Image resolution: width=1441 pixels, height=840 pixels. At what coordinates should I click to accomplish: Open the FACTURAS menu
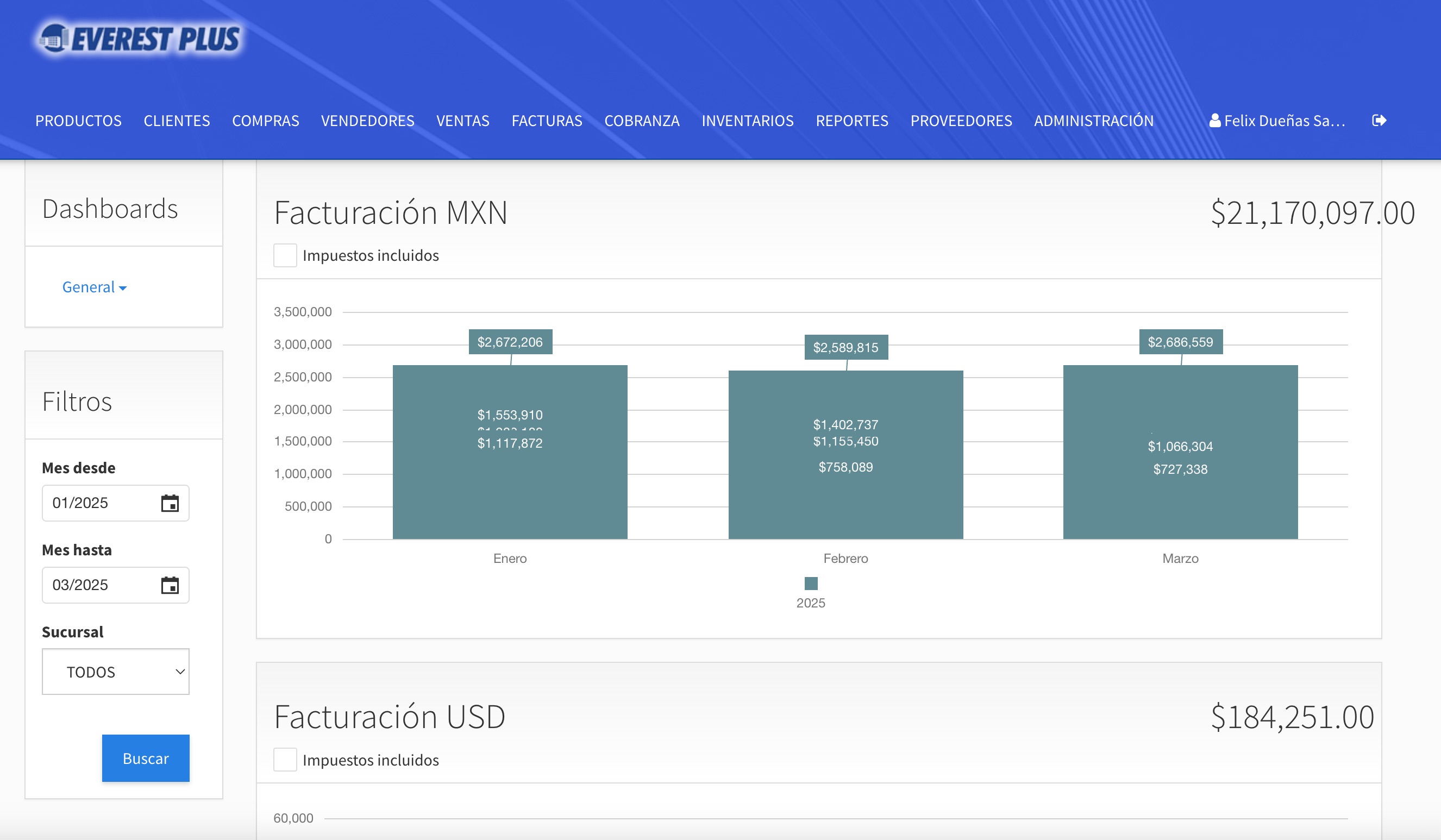(547, 121)
